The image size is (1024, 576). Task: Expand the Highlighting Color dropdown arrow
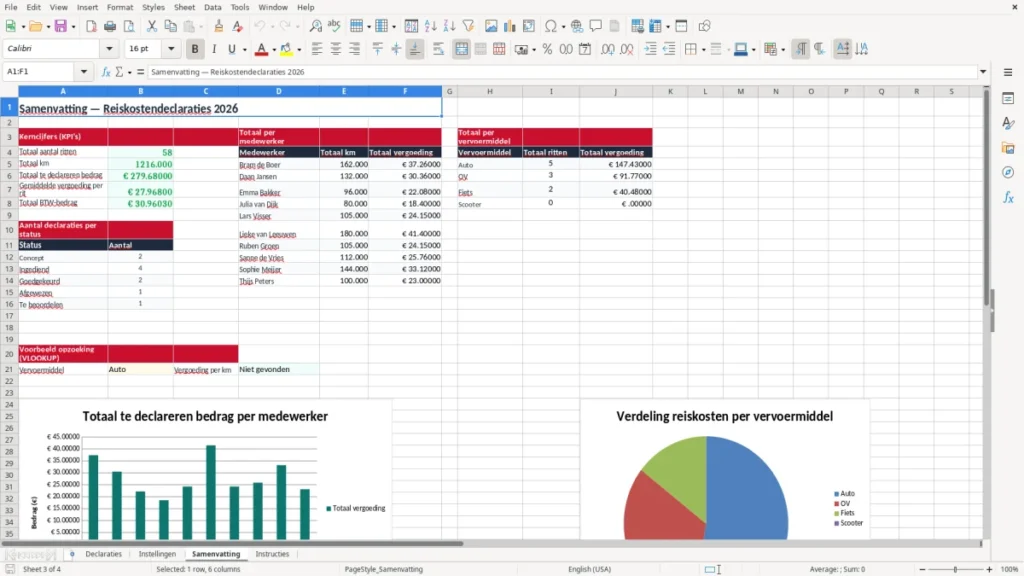click(x=299, y=50)
